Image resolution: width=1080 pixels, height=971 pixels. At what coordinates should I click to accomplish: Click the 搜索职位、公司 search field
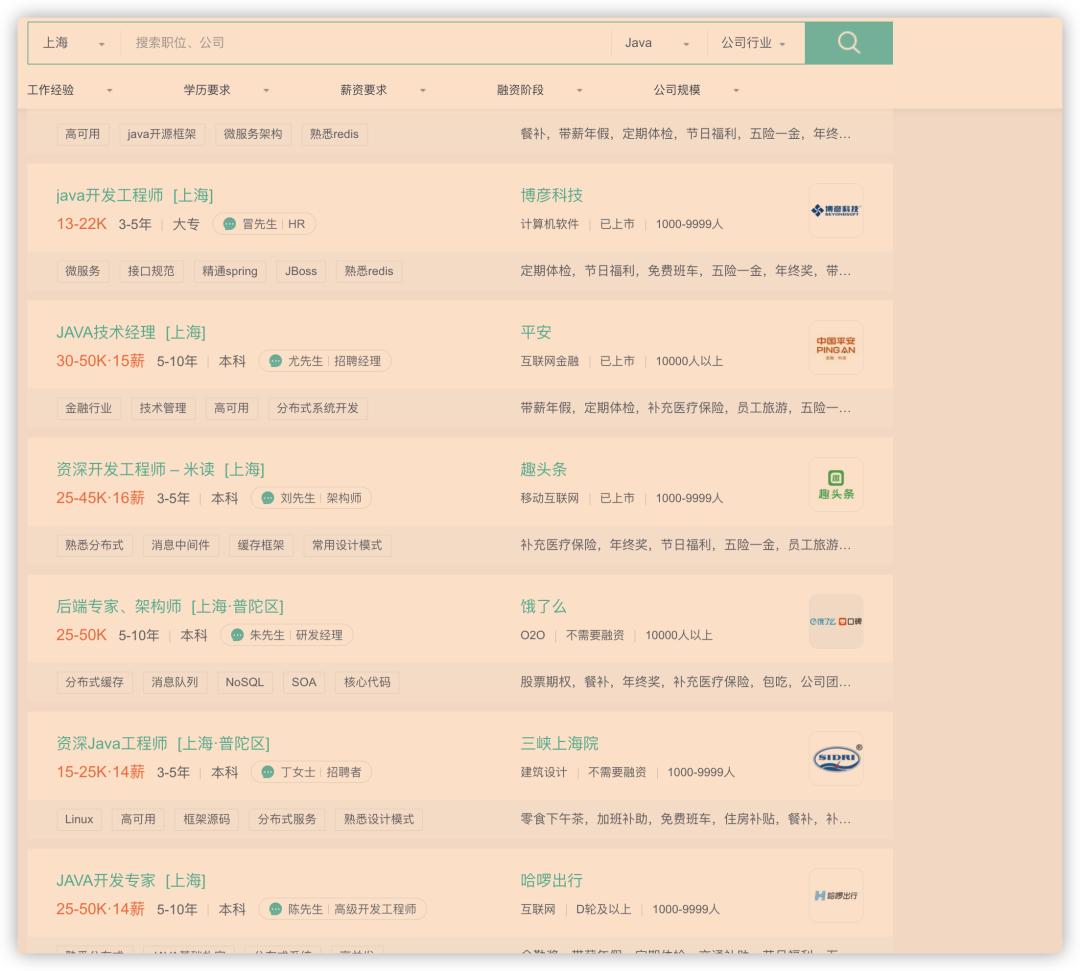pyautogui.click(x=365, y=43)
